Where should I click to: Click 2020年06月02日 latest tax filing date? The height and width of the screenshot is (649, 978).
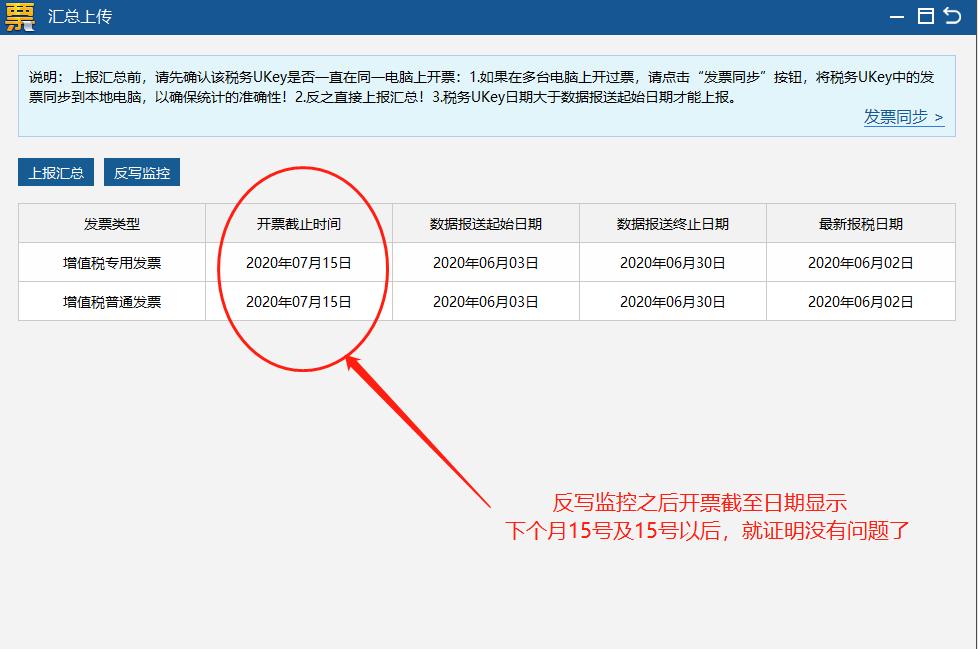click(860, 261)
